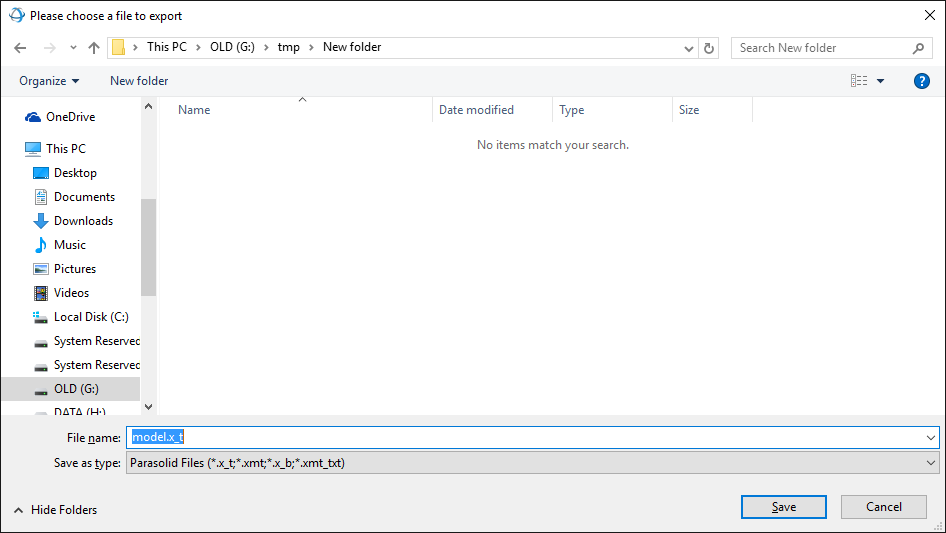Click the Back navigation arrow

click(20, 48)
